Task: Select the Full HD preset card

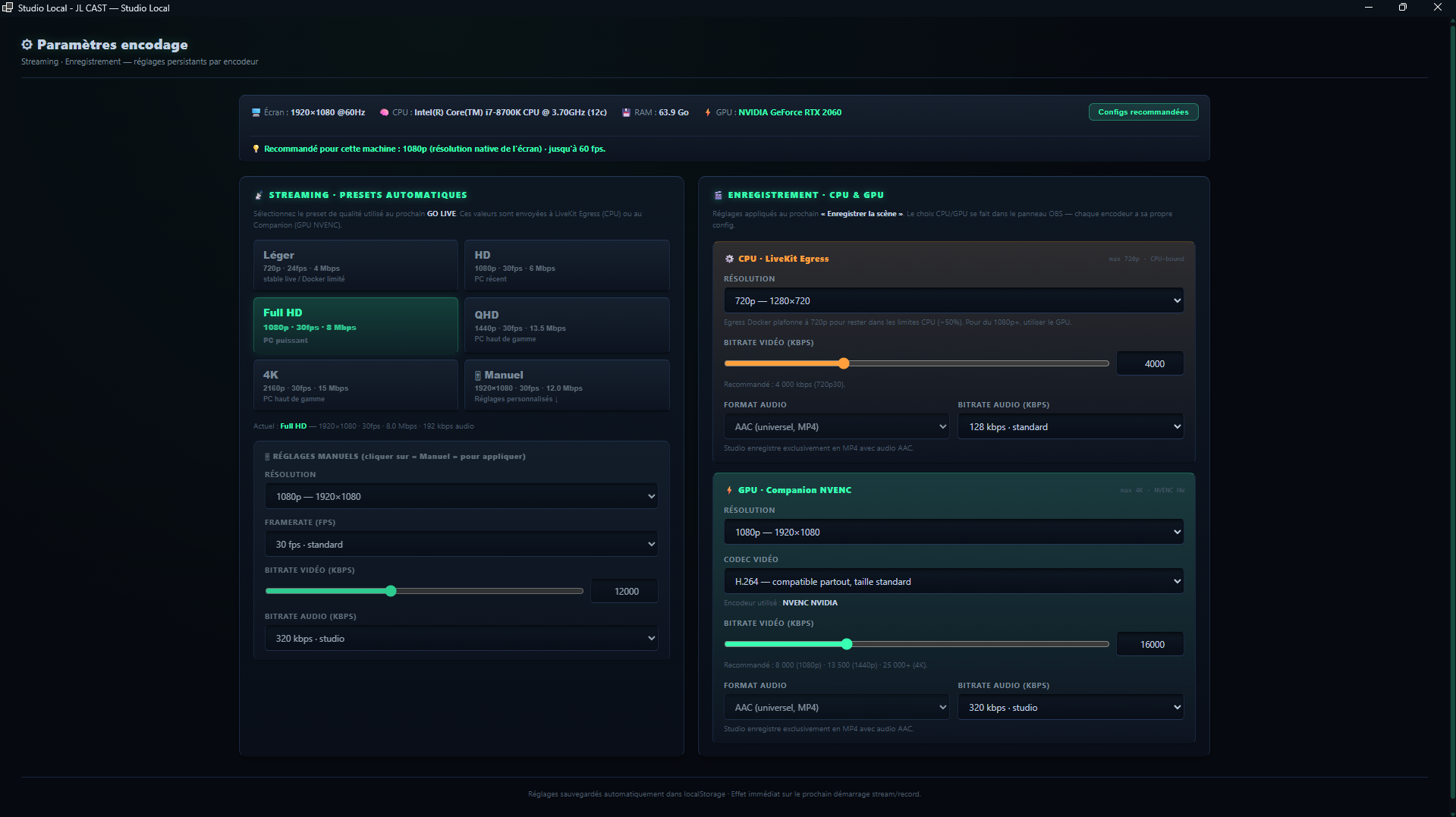Action: point(355,325)
